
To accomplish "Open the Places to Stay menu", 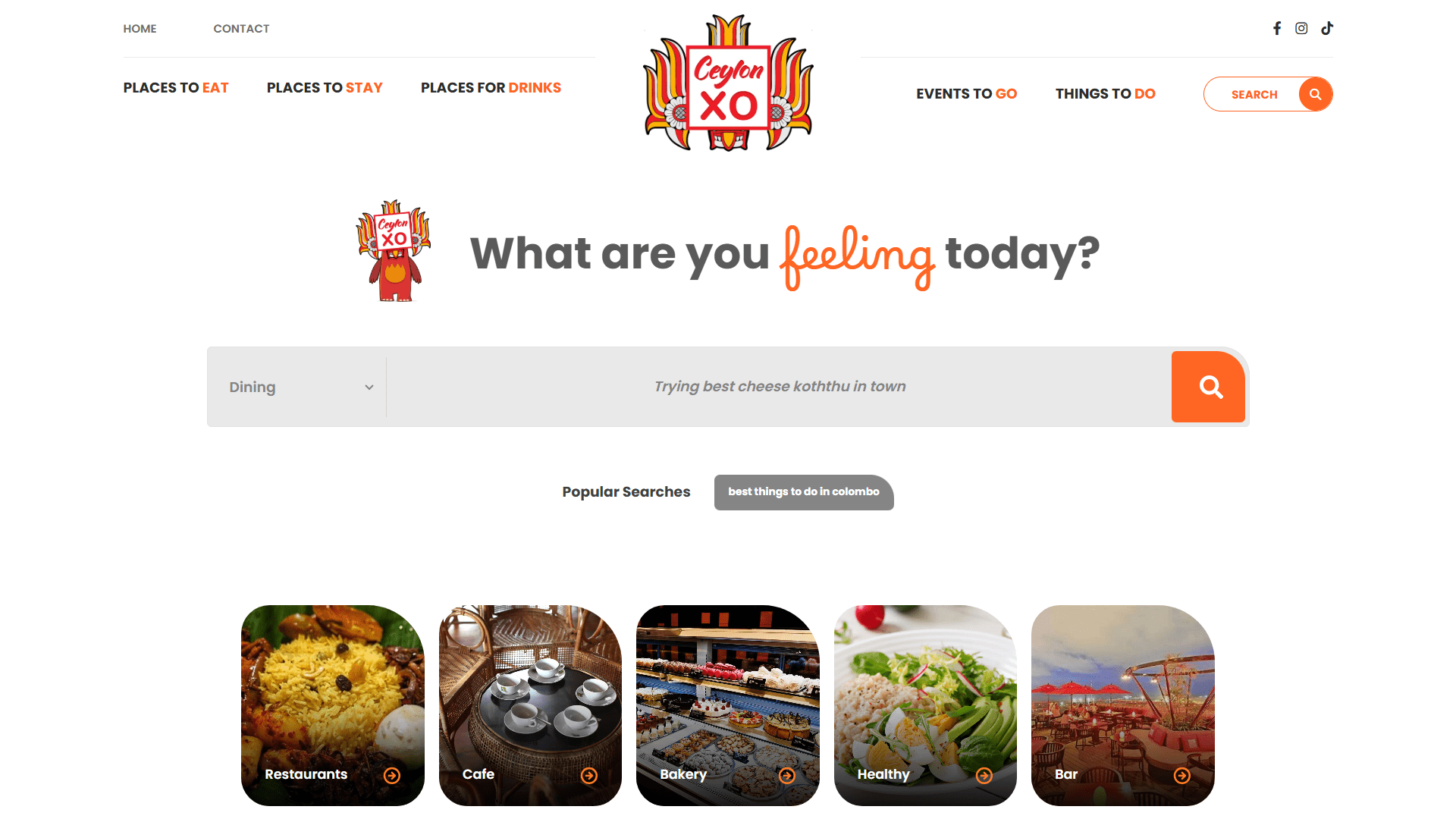I will click(325, 88).
